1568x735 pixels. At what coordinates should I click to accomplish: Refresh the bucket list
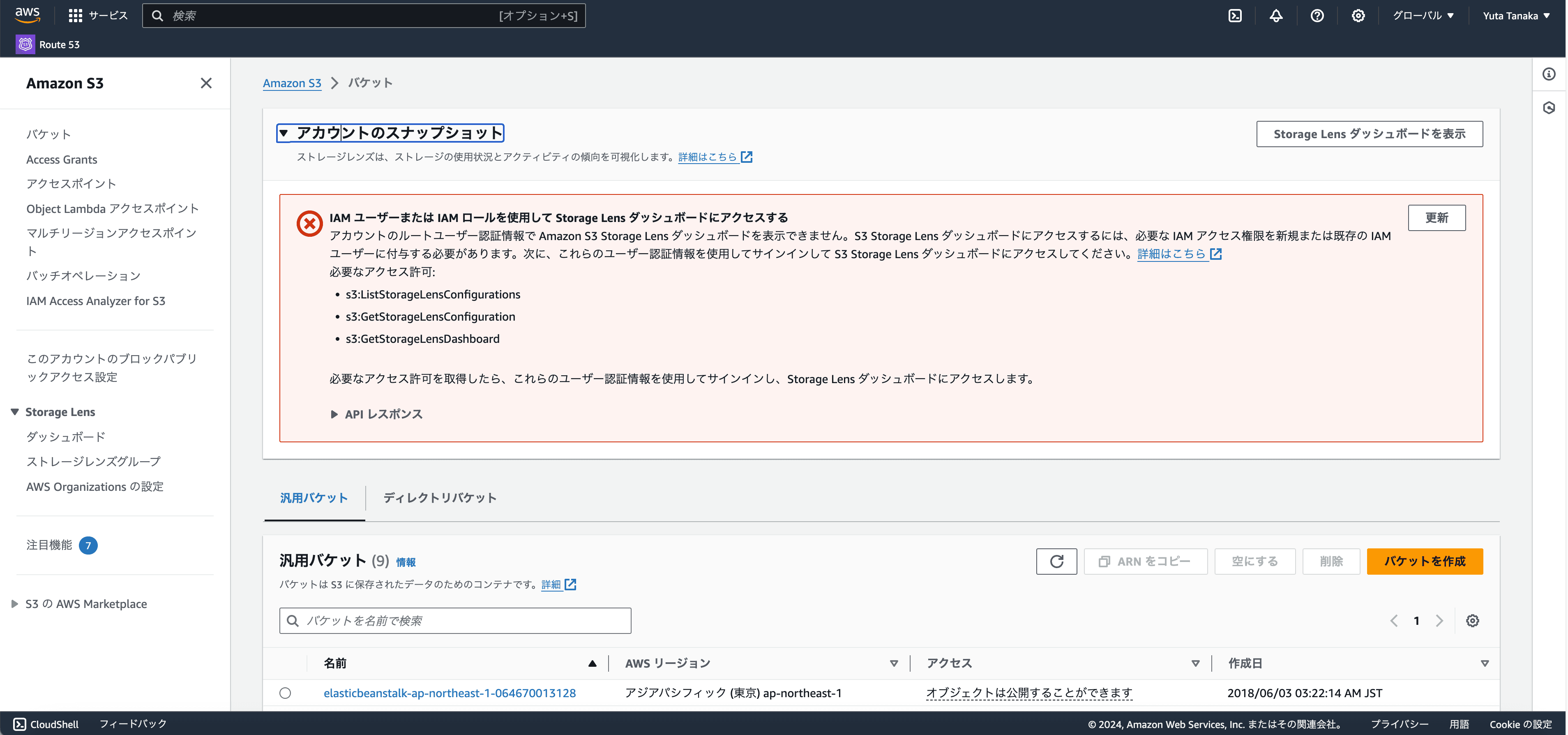point(1056,561)
